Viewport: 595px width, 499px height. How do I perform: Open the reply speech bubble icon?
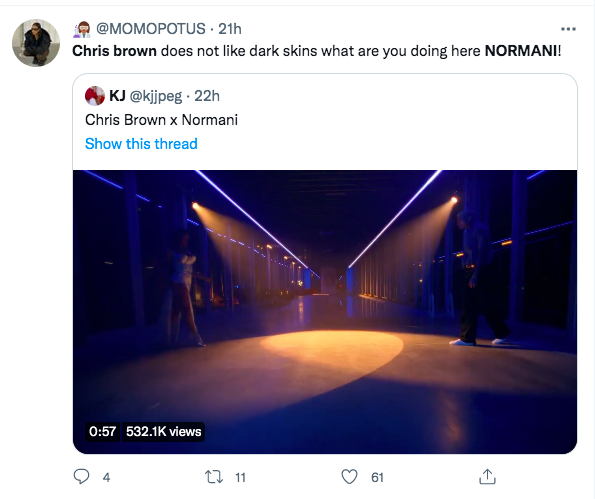pos(81,477)
